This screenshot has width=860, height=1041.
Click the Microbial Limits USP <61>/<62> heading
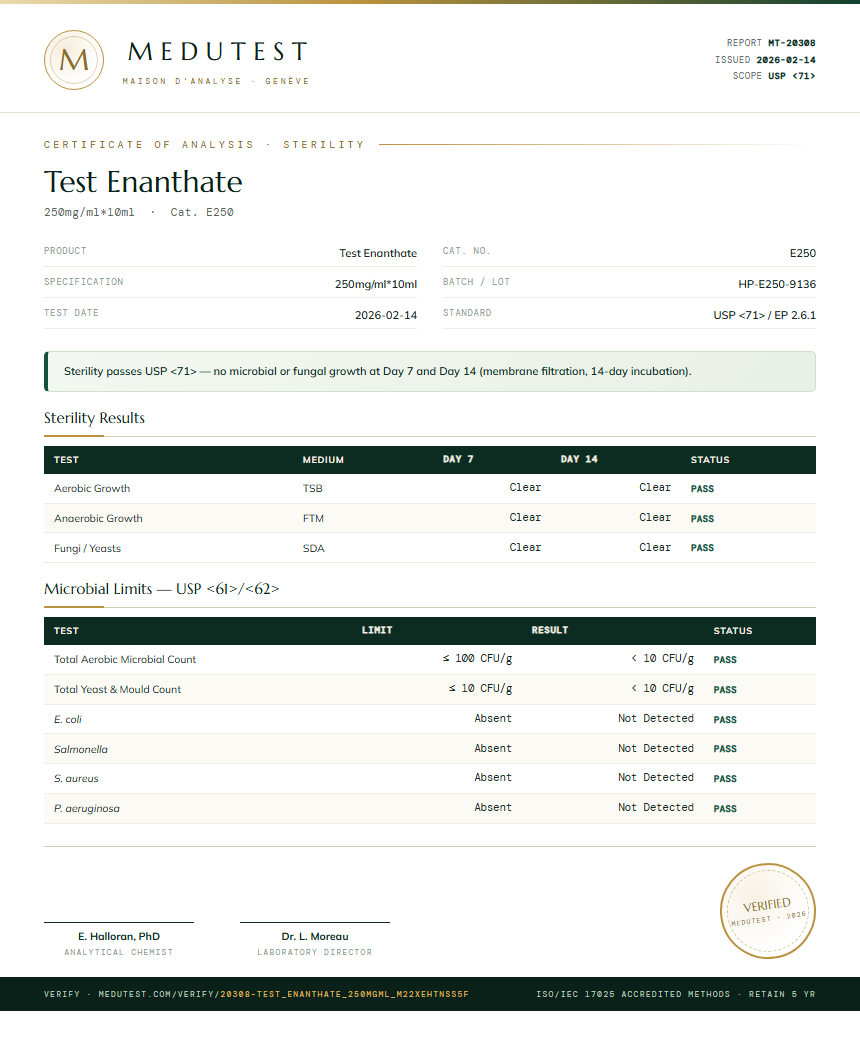161,589
